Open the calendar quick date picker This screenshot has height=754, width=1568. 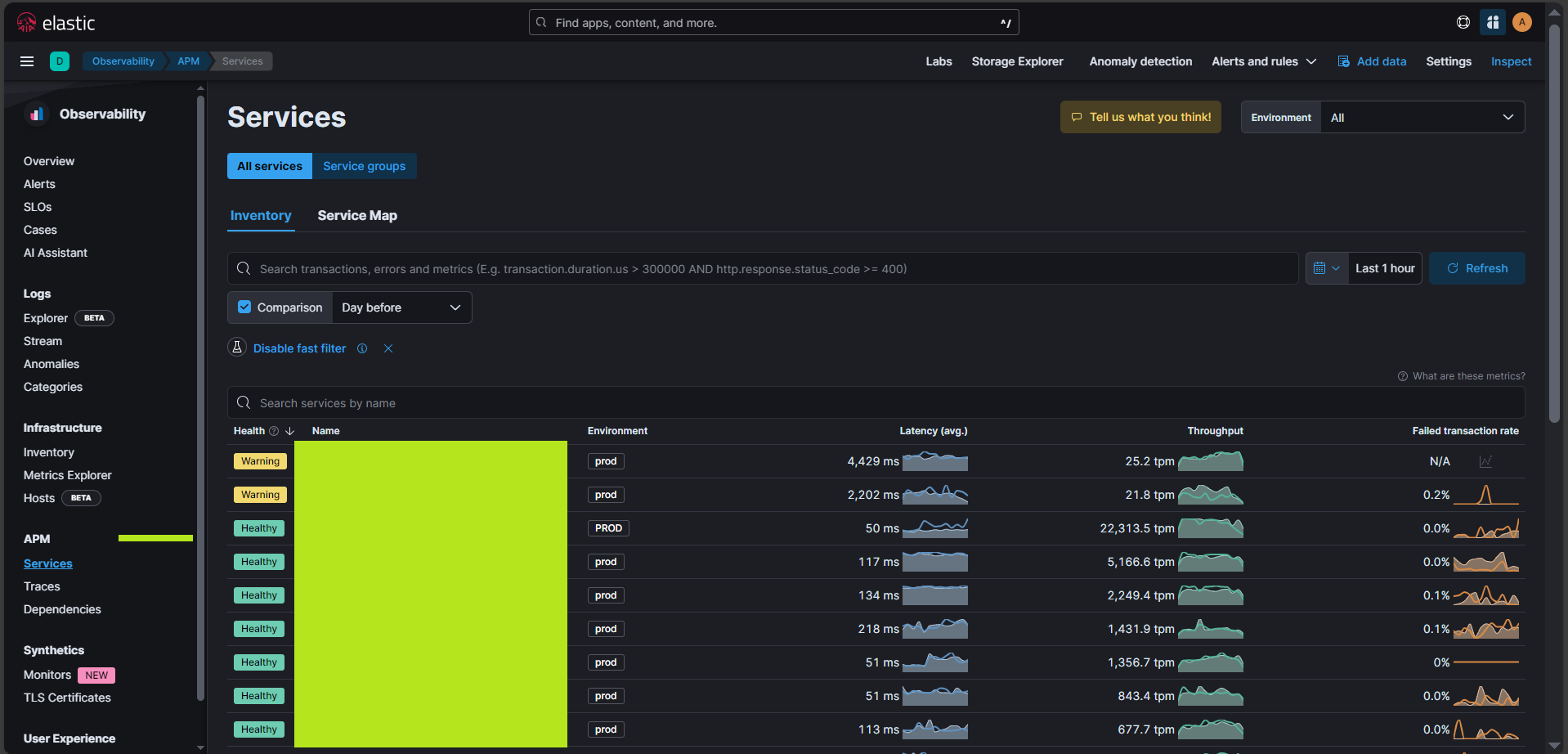(x=1326, y=268)
